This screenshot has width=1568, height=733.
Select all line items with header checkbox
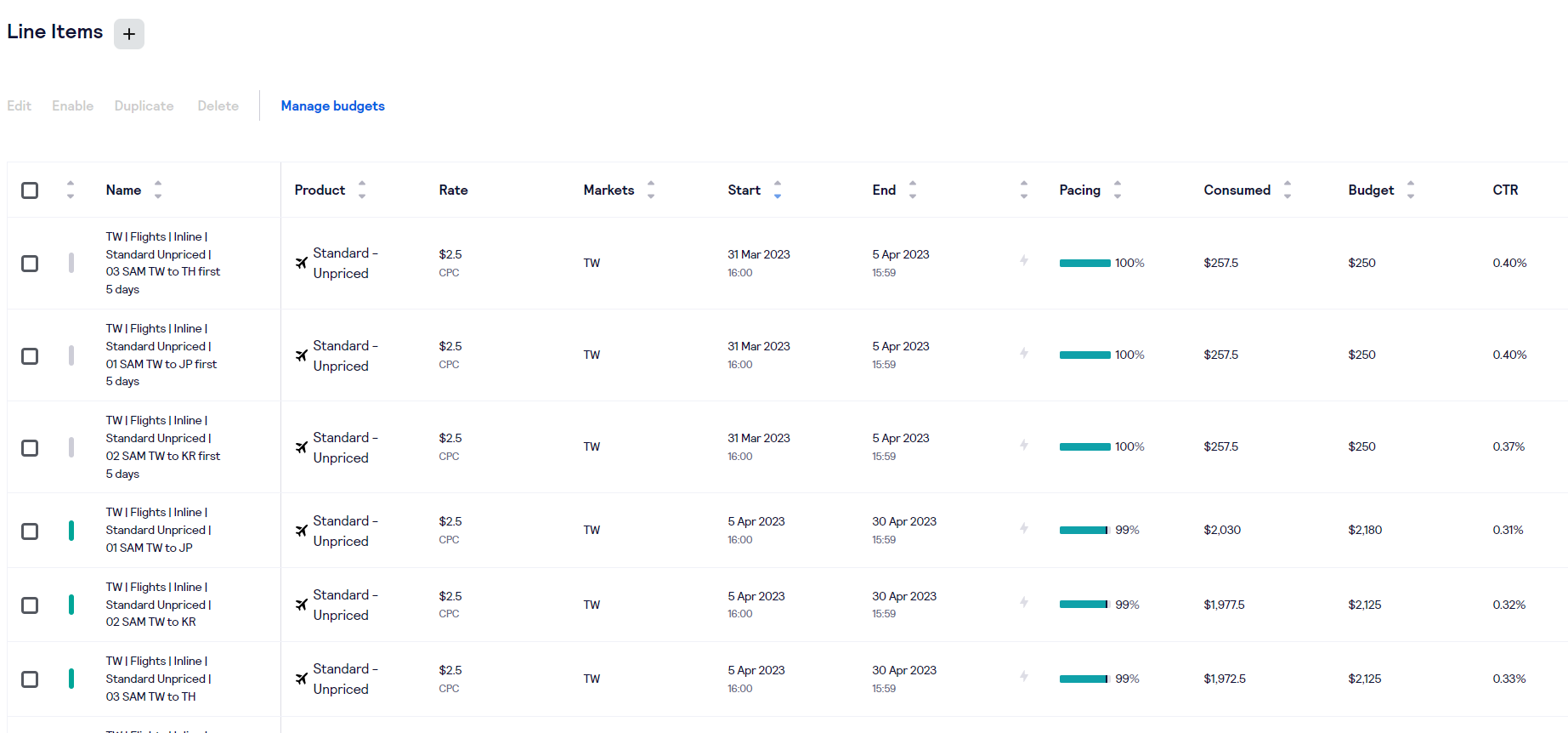30,190
